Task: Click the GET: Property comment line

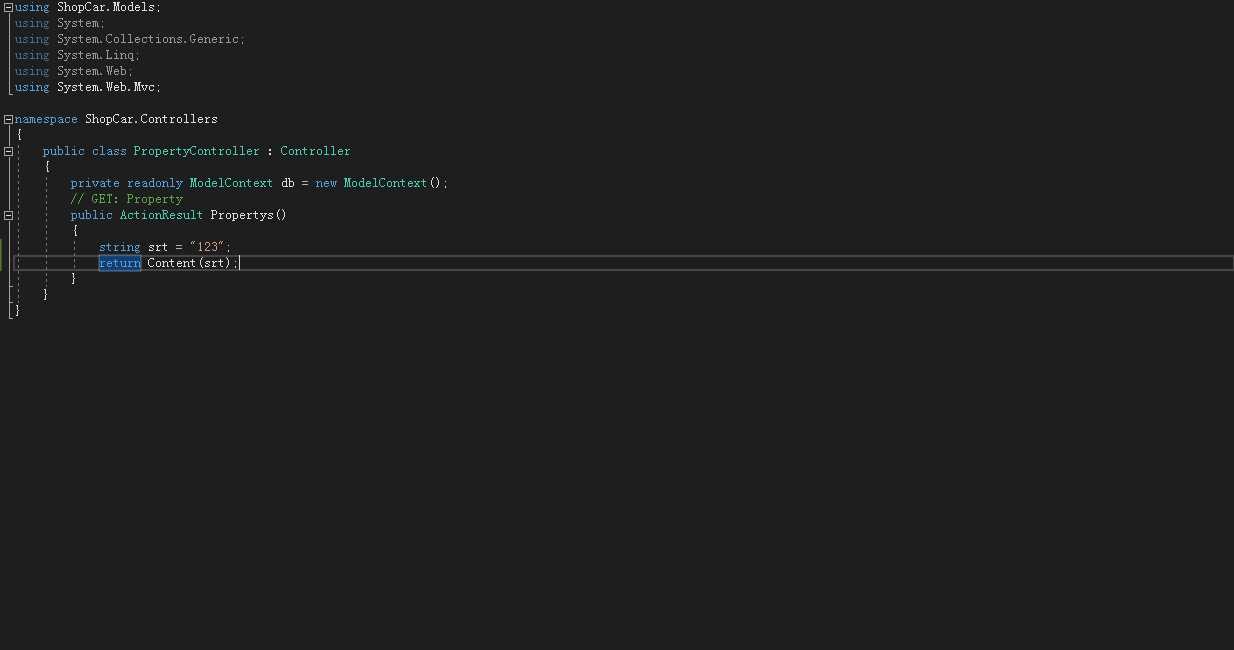Action: tap(127, 199)
